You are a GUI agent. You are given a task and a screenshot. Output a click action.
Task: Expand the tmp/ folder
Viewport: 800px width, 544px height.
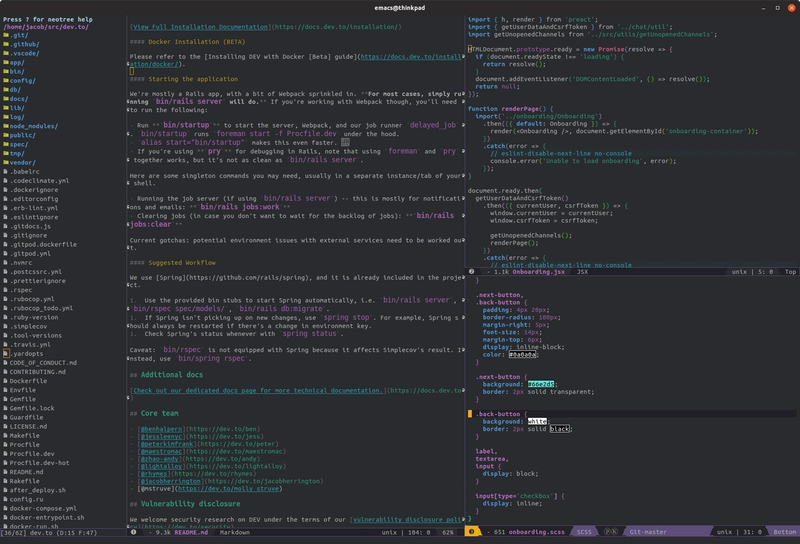[17, 154]
